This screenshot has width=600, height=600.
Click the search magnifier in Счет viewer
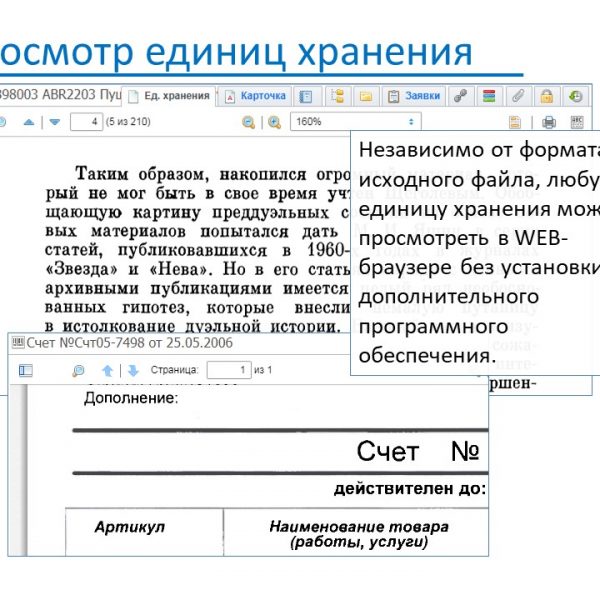pyautogui.click(x=78, y=370)
